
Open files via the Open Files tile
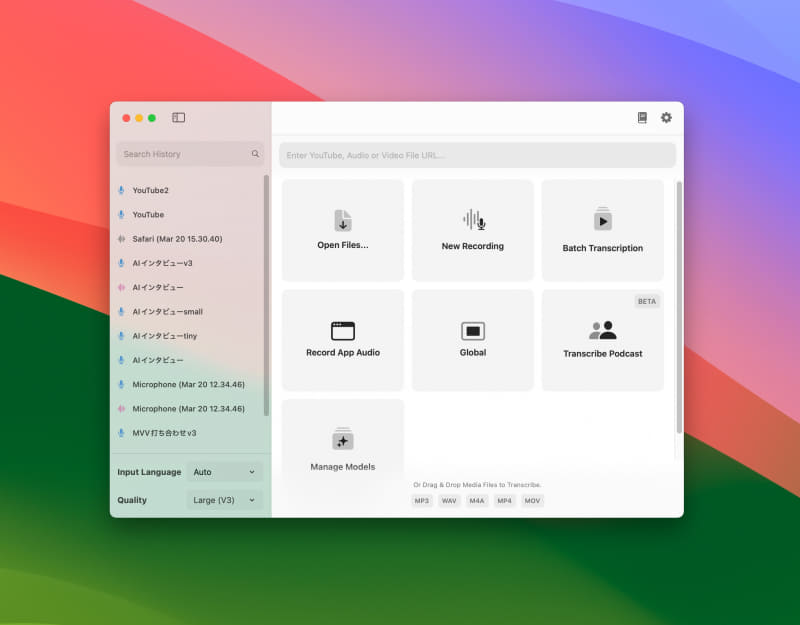click(342, 230)
